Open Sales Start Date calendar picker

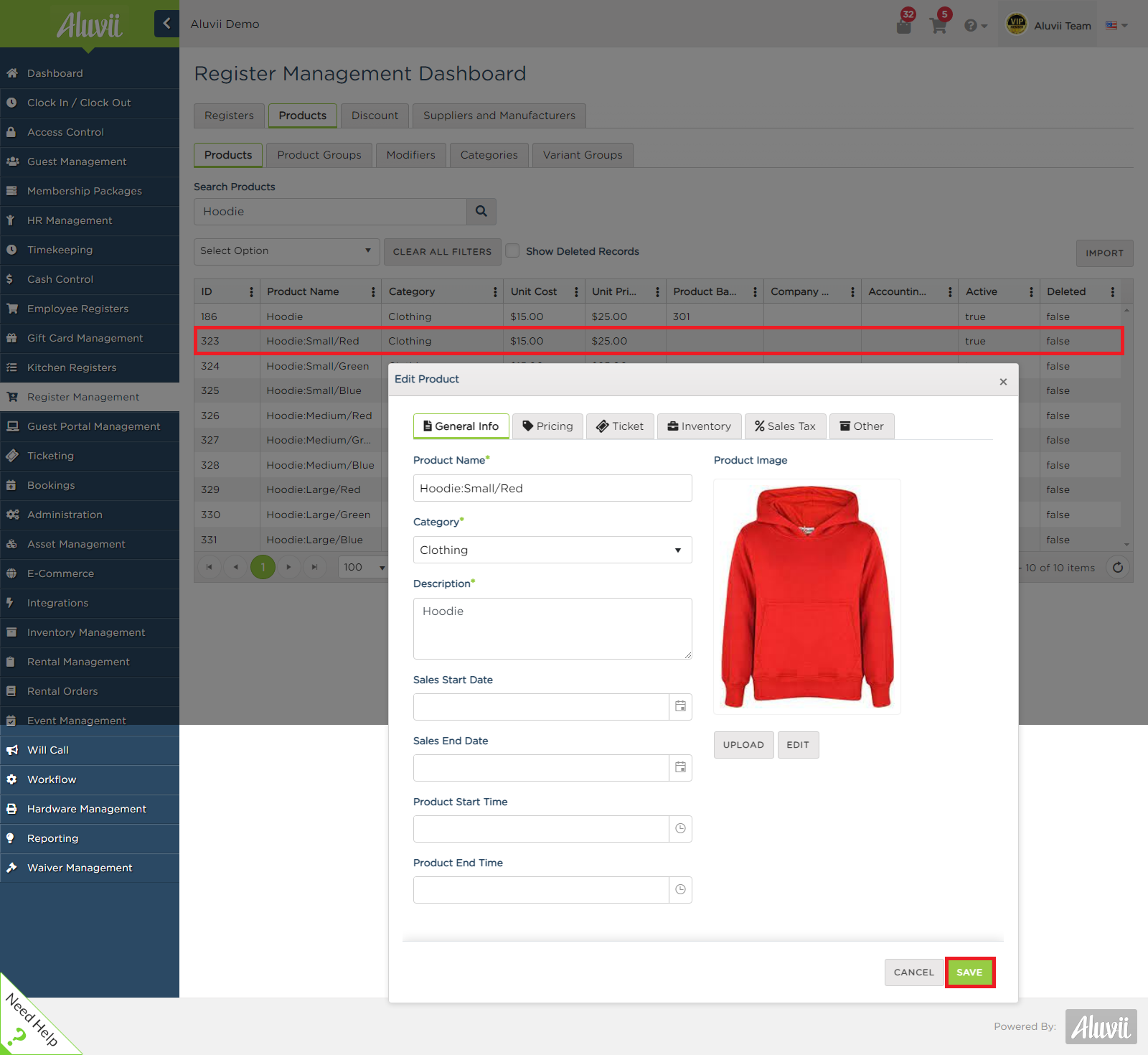pyautogui.click(x=680, y=707)
